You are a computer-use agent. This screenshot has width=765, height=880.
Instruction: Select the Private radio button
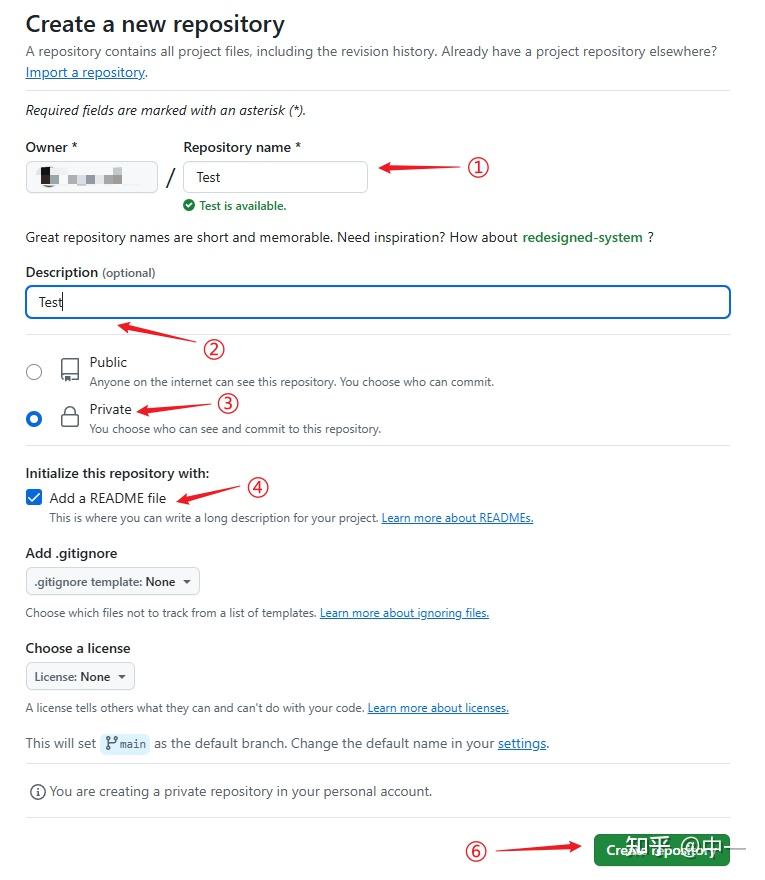click(33, 418)
